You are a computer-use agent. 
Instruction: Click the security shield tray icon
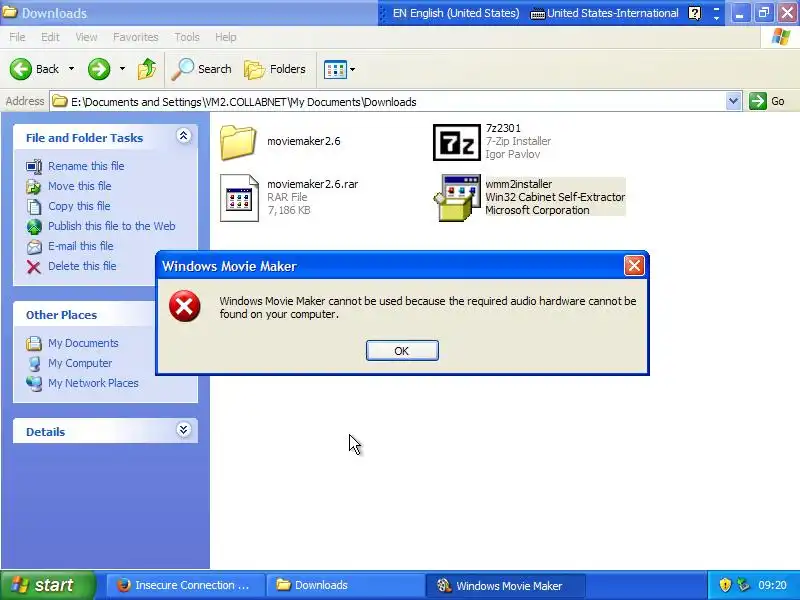click(x=725, y=585)
